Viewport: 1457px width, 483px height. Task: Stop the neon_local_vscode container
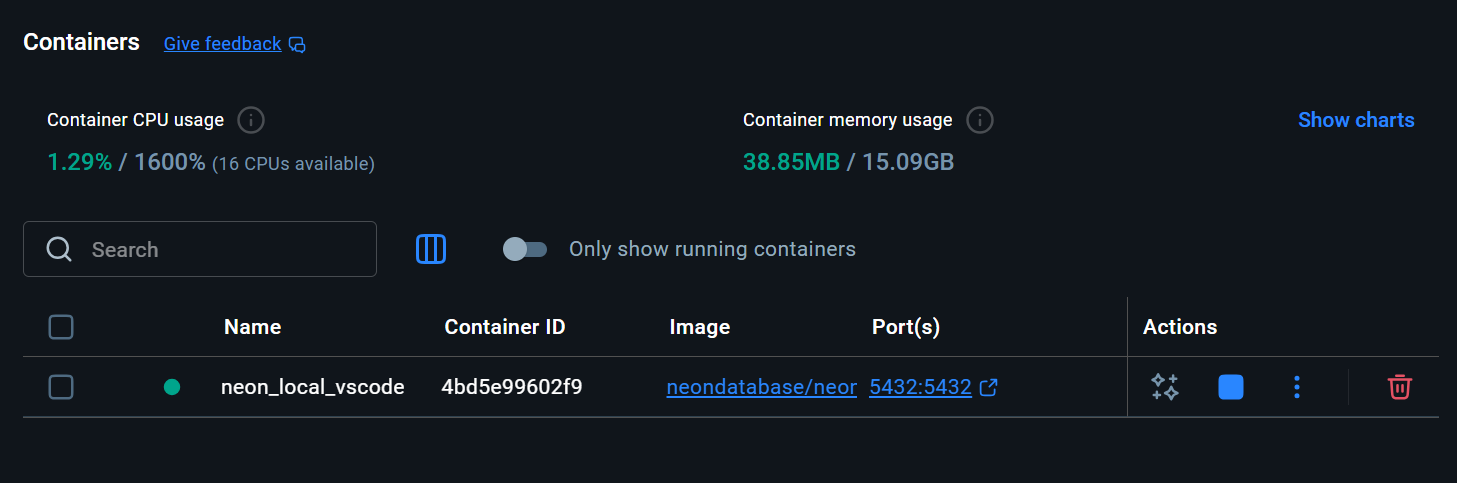click(x=1231, y=387)
